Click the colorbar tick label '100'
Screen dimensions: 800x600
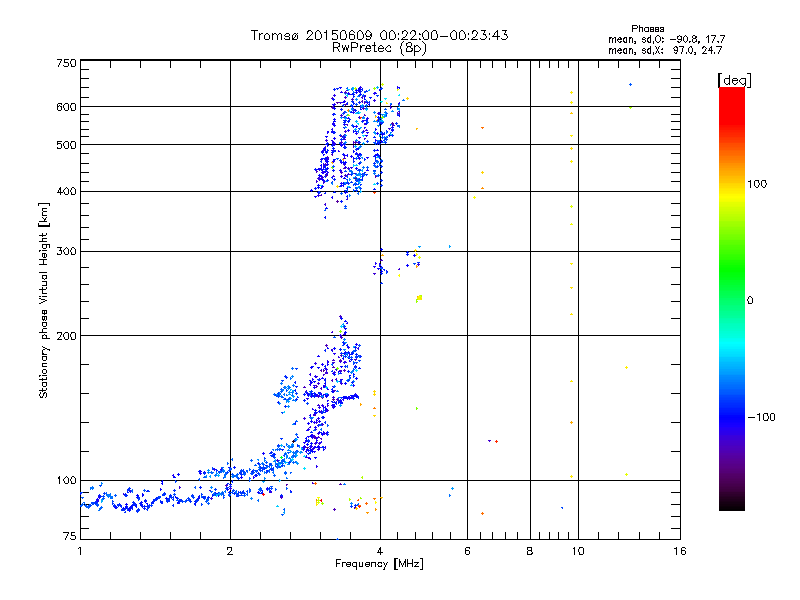[757, 184]
